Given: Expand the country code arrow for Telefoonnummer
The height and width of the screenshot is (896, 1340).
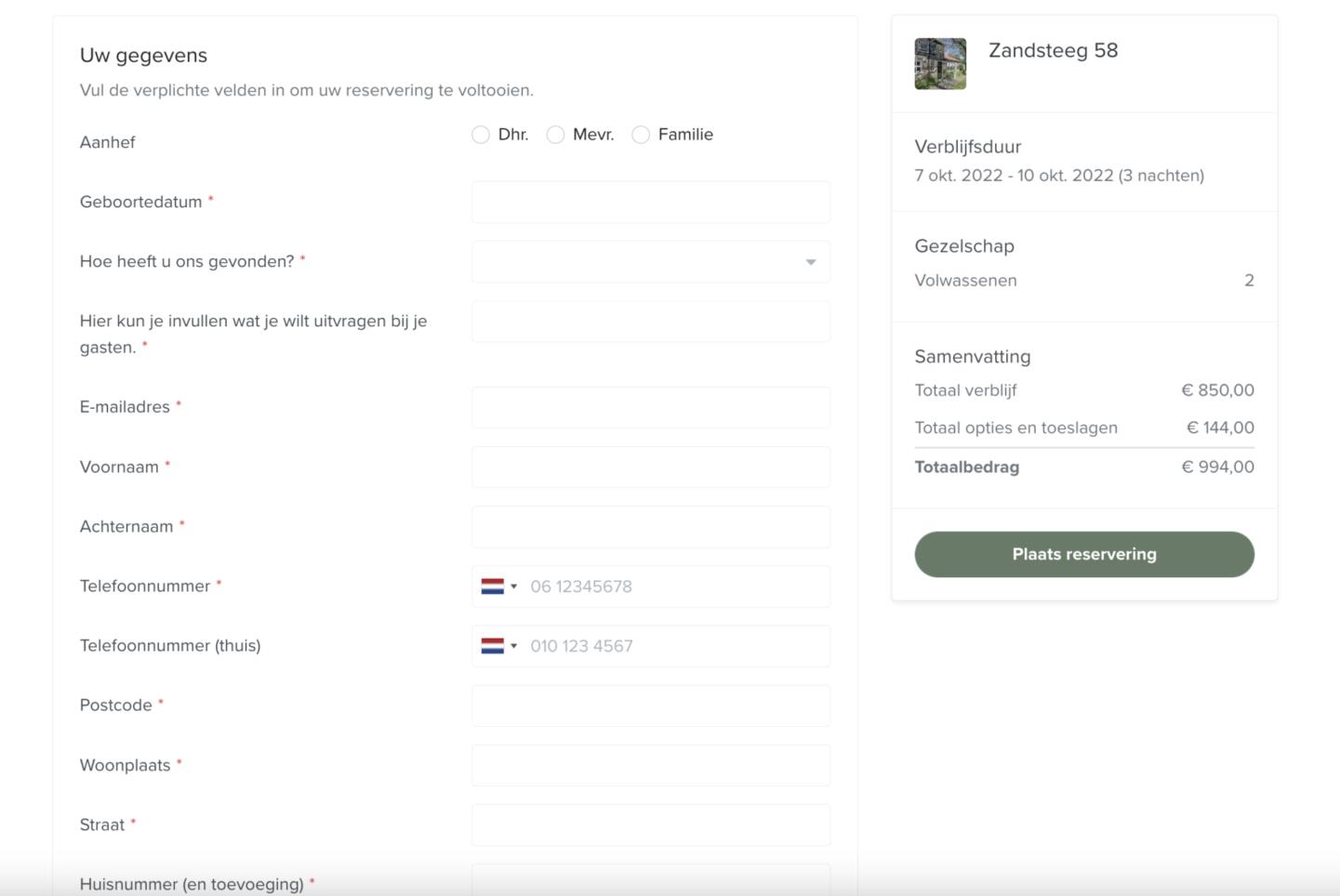Looking at the screenshot, I should tap(513, 586).
